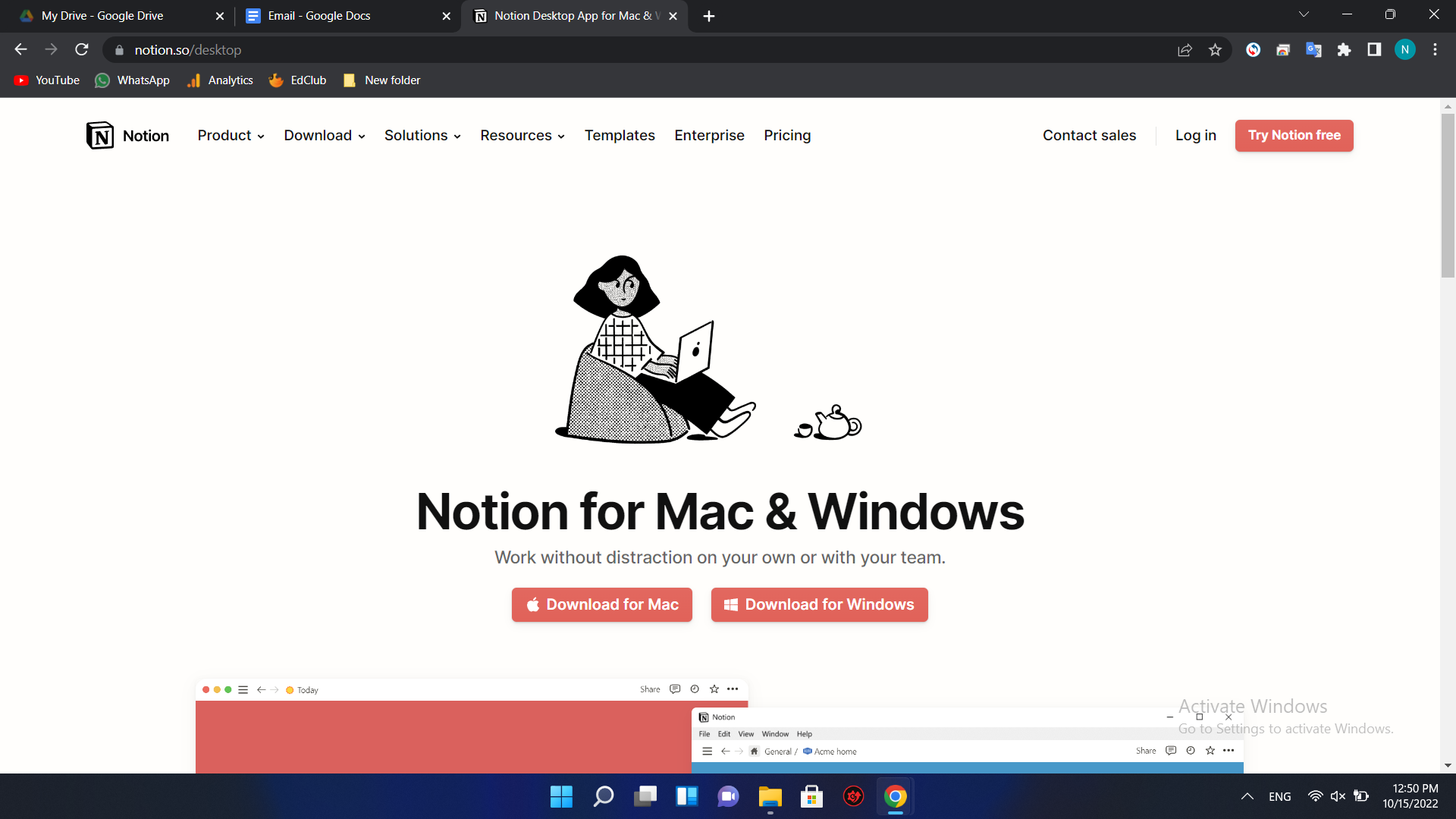Open the Chrome extensions puzzle icon

(x=1344, y=50)
